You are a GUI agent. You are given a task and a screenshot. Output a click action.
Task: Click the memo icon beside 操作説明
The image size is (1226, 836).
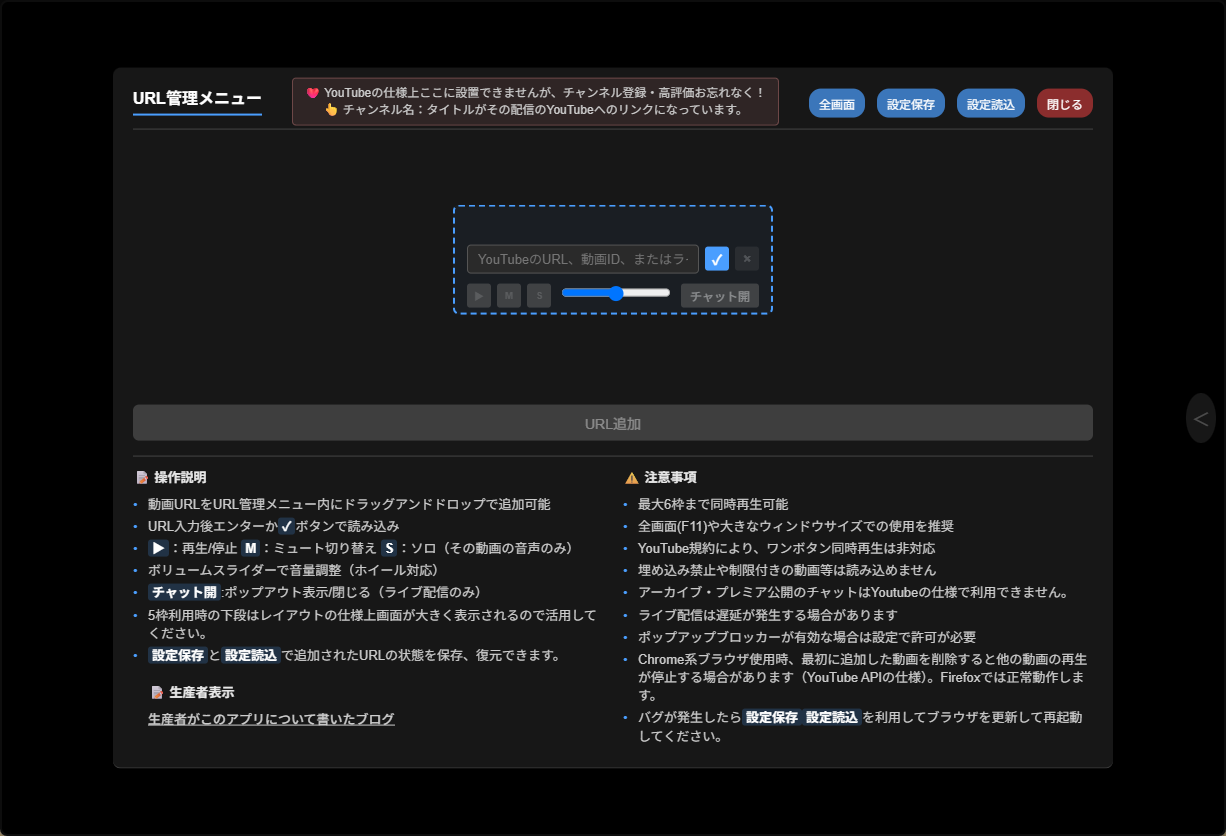142,478
